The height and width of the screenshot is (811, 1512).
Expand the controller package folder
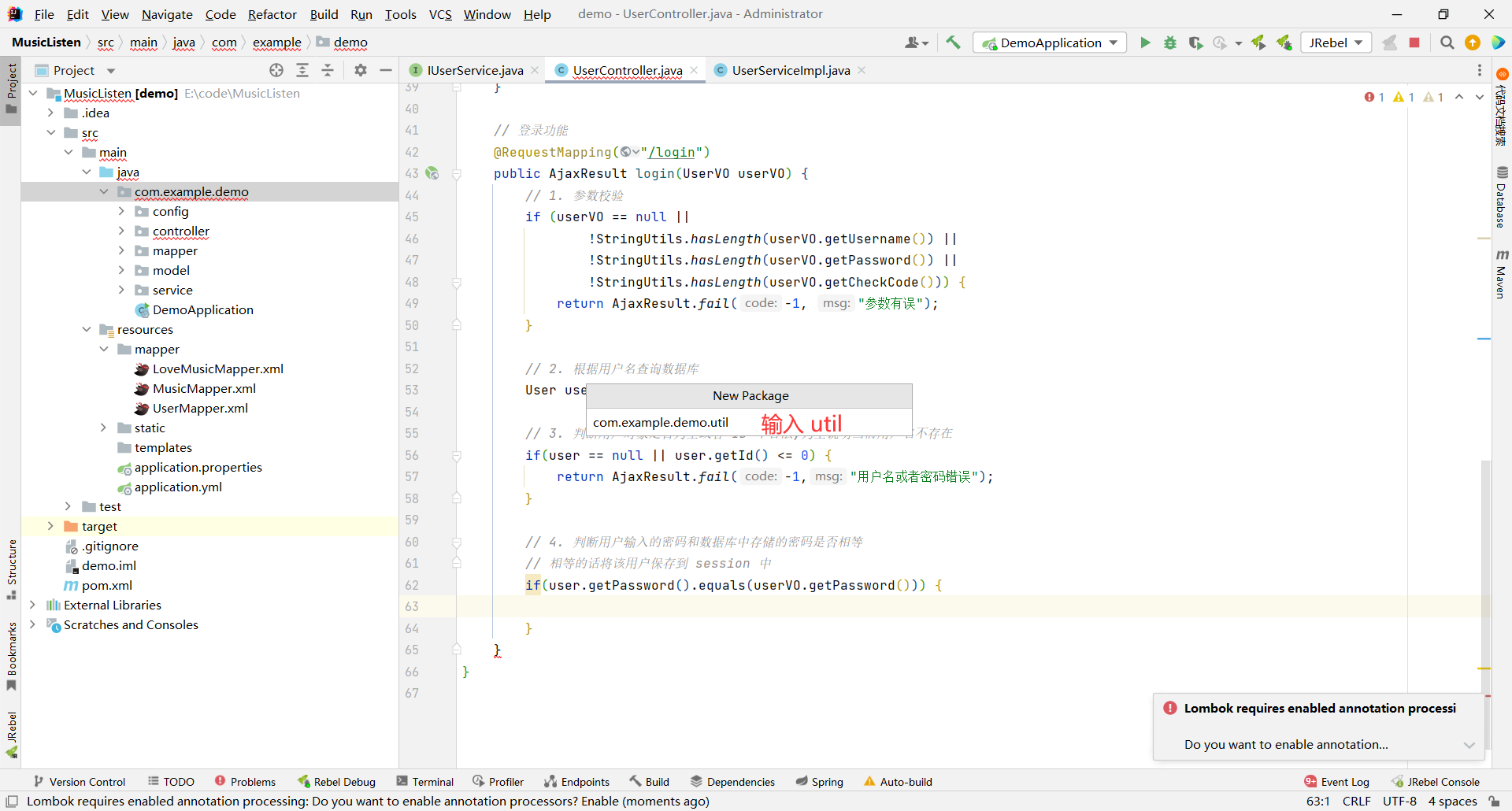click(121, 231)
